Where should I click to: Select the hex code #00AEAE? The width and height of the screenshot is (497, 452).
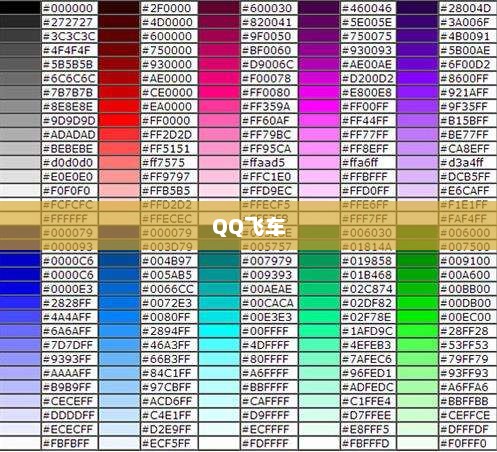pos(267,289)
